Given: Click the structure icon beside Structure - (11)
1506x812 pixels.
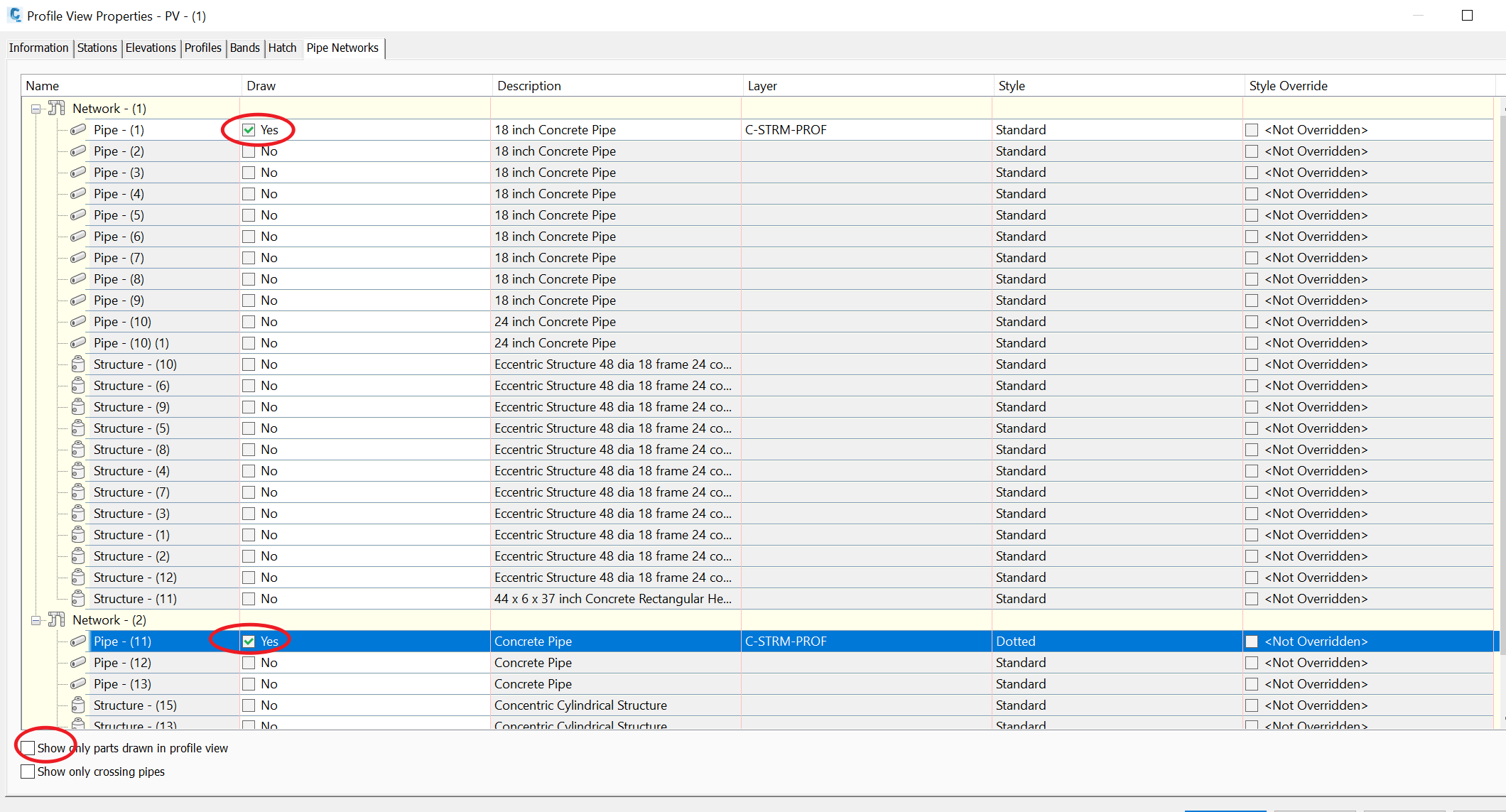Looking at the screenshot, I should pos(78,598).
